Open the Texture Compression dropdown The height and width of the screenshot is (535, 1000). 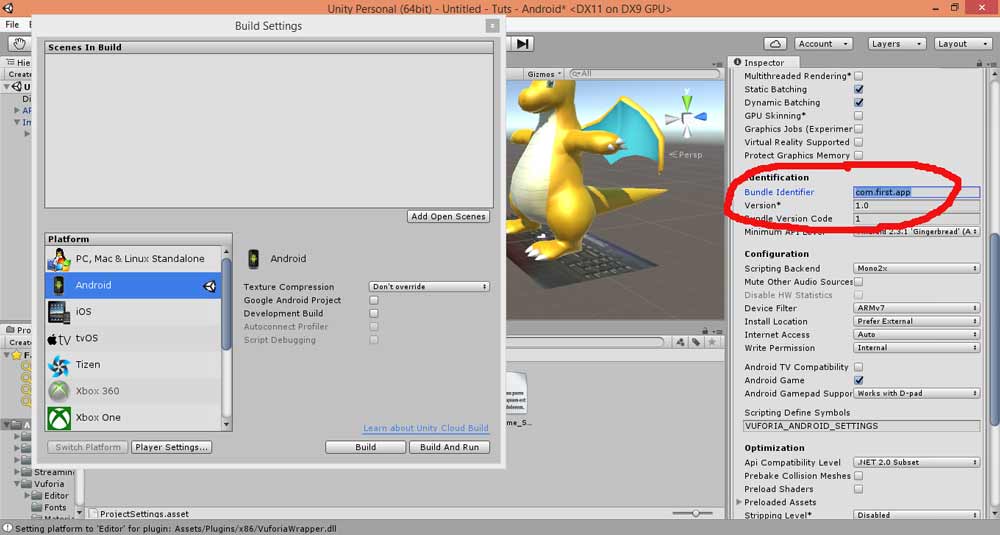click(x=429, y=287)
